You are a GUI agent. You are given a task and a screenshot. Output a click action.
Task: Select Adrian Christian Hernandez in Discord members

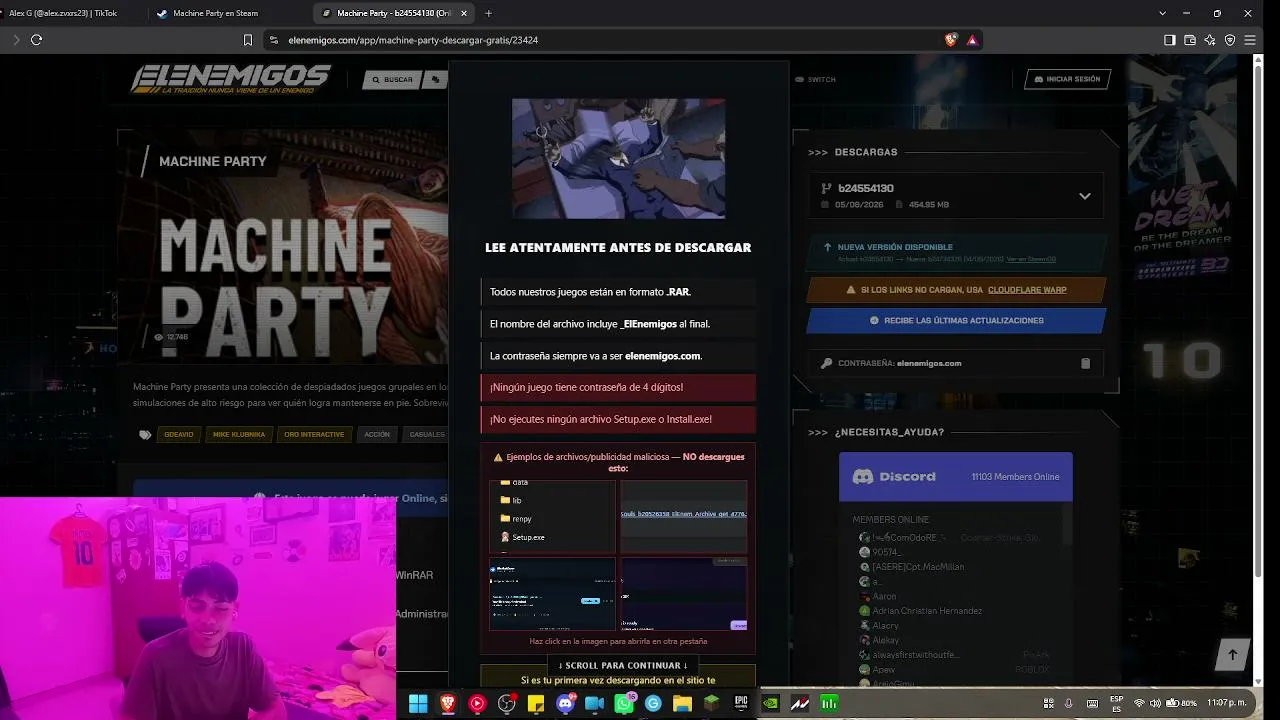point(927,611)
